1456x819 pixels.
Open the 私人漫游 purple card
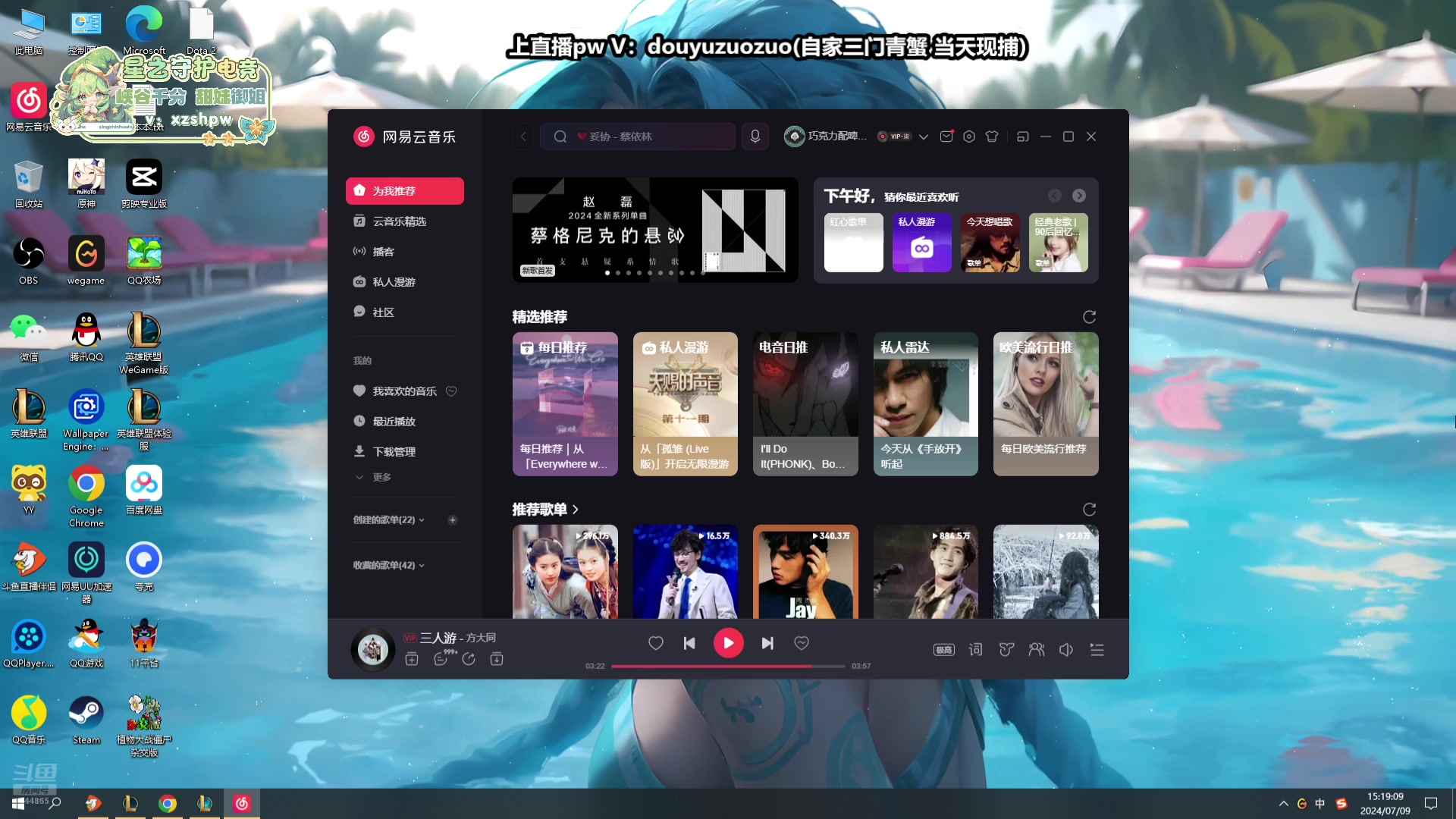click(x=922, y=243)
